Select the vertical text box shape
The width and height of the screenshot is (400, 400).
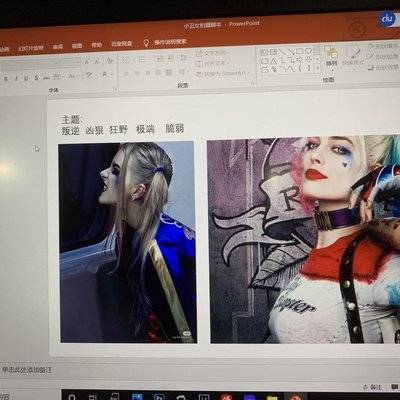coord(274,52)
